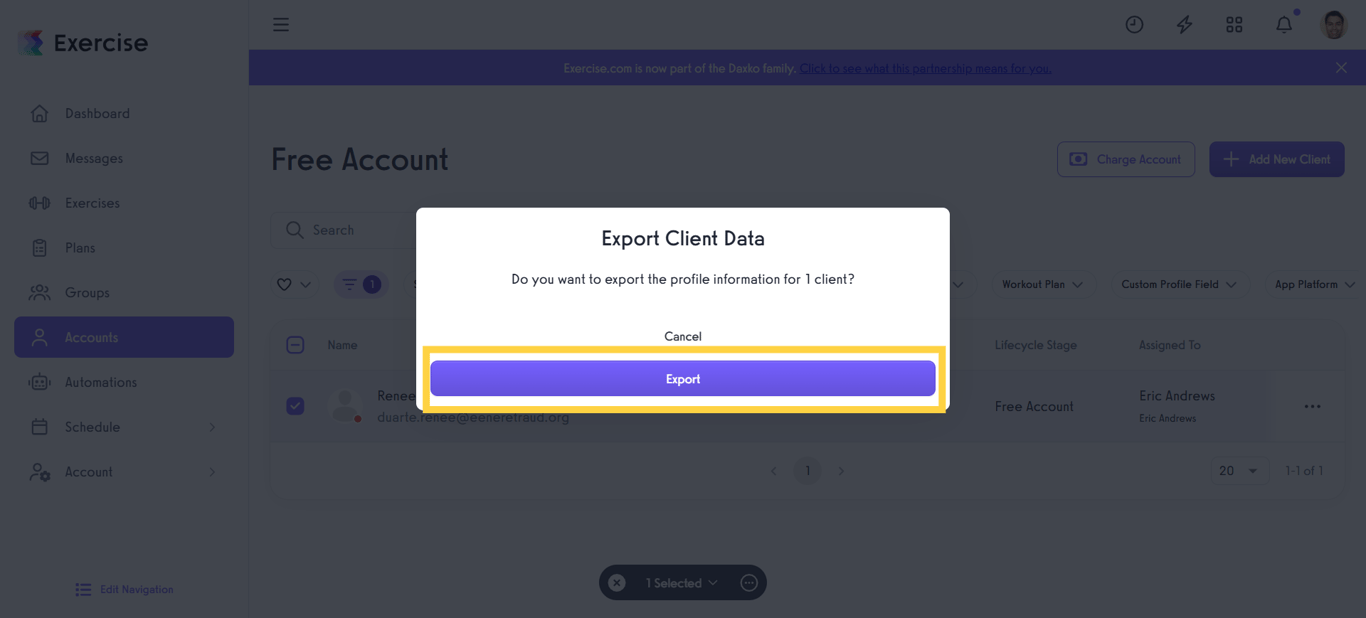Click the lightning quick-actions icon

click(1184, 23)
